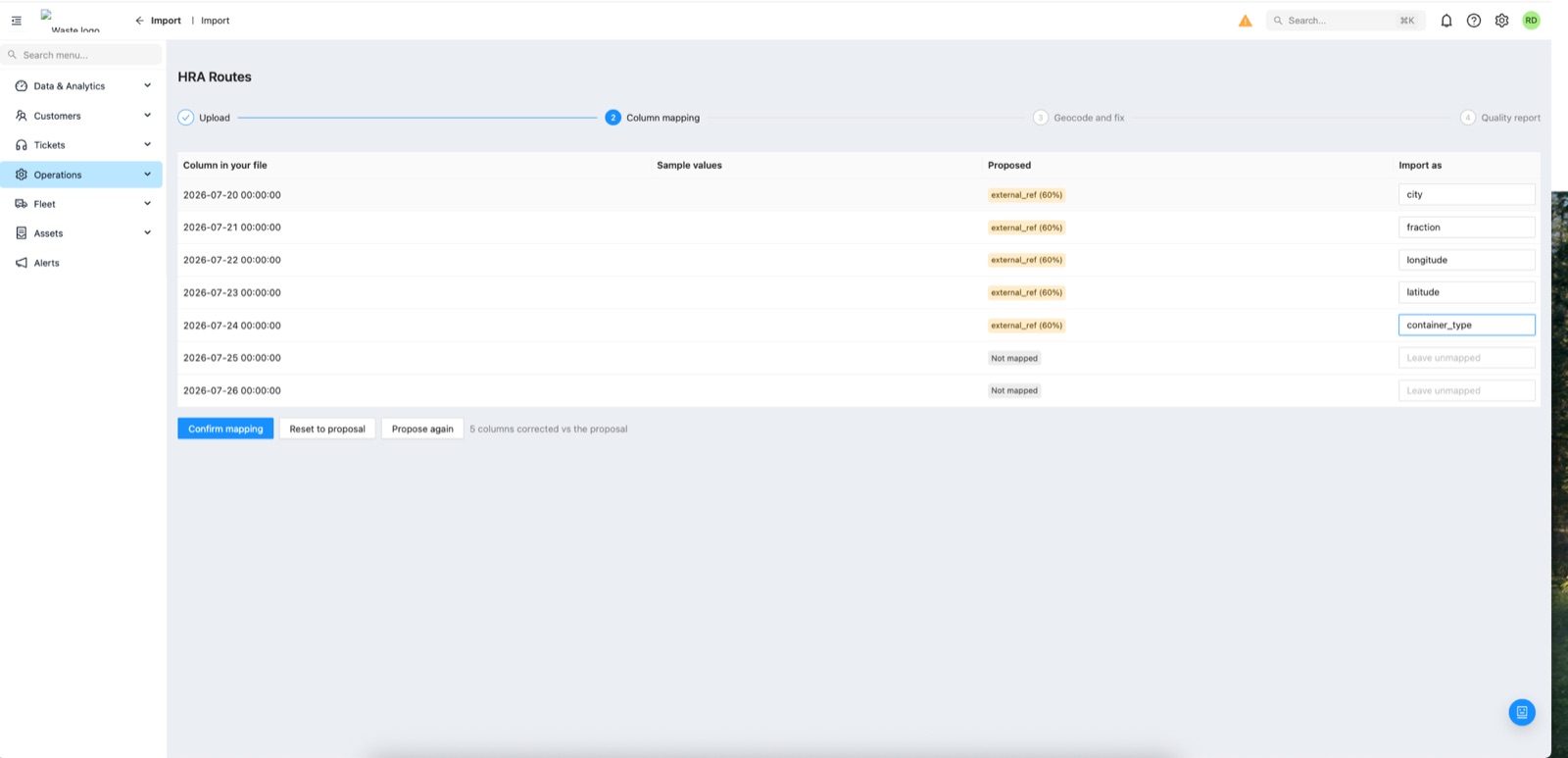This screenshot has width=1568, height=758.
Task: Click the Data & Analytics gauge icon
Action: (x=22, y=86)
